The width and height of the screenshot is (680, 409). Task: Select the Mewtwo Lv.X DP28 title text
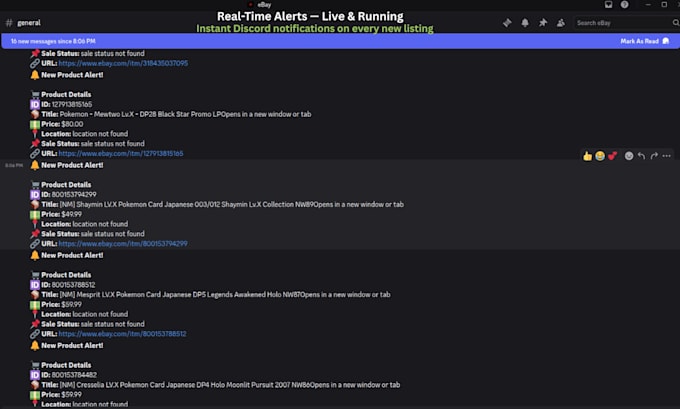click(176, 115)
